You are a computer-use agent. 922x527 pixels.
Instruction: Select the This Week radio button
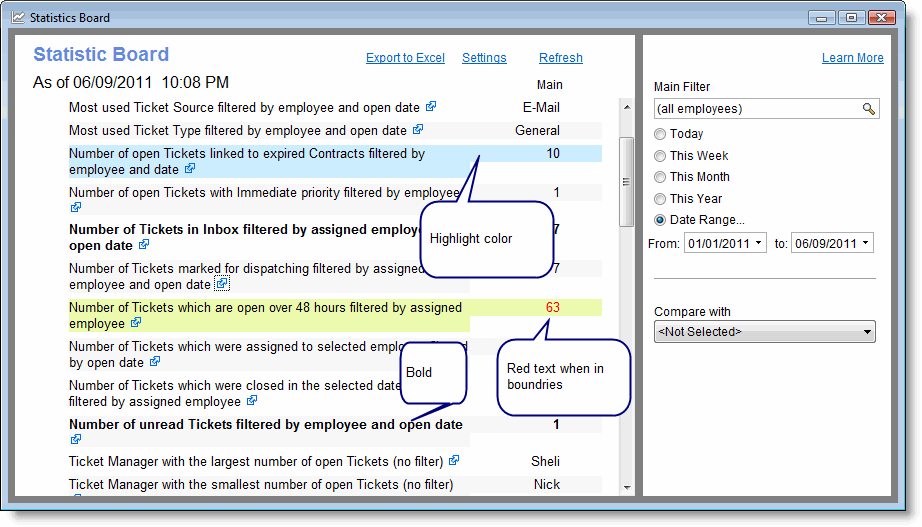coord(660,156)
